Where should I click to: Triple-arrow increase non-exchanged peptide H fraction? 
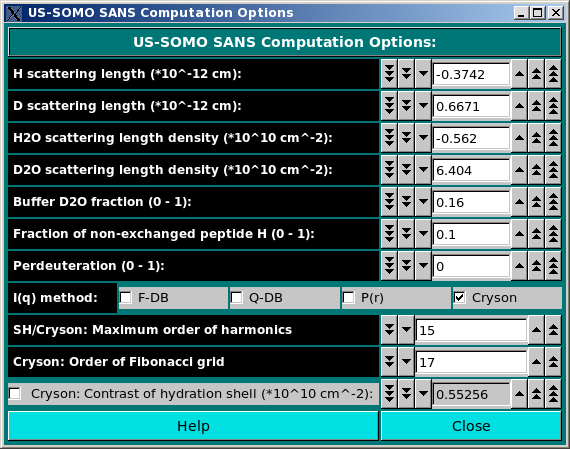553,234
